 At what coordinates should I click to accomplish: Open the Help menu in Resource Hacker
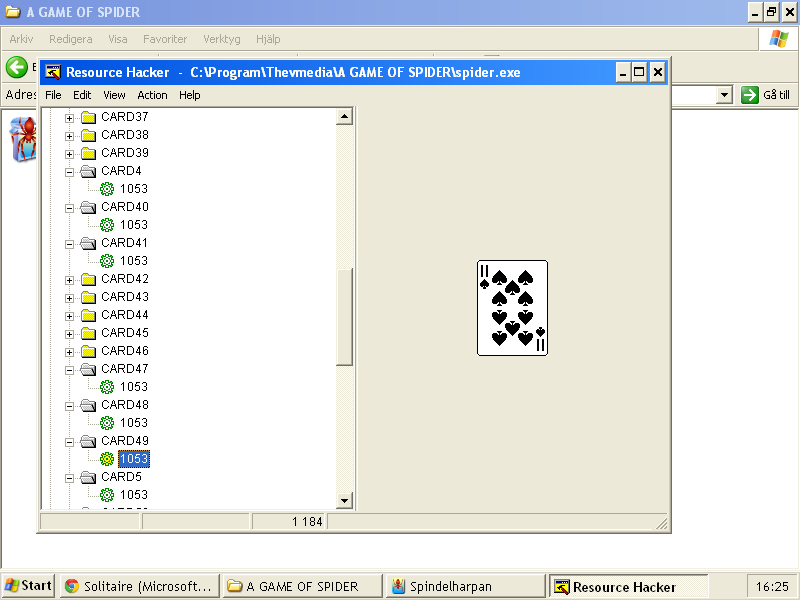point(190,95)
